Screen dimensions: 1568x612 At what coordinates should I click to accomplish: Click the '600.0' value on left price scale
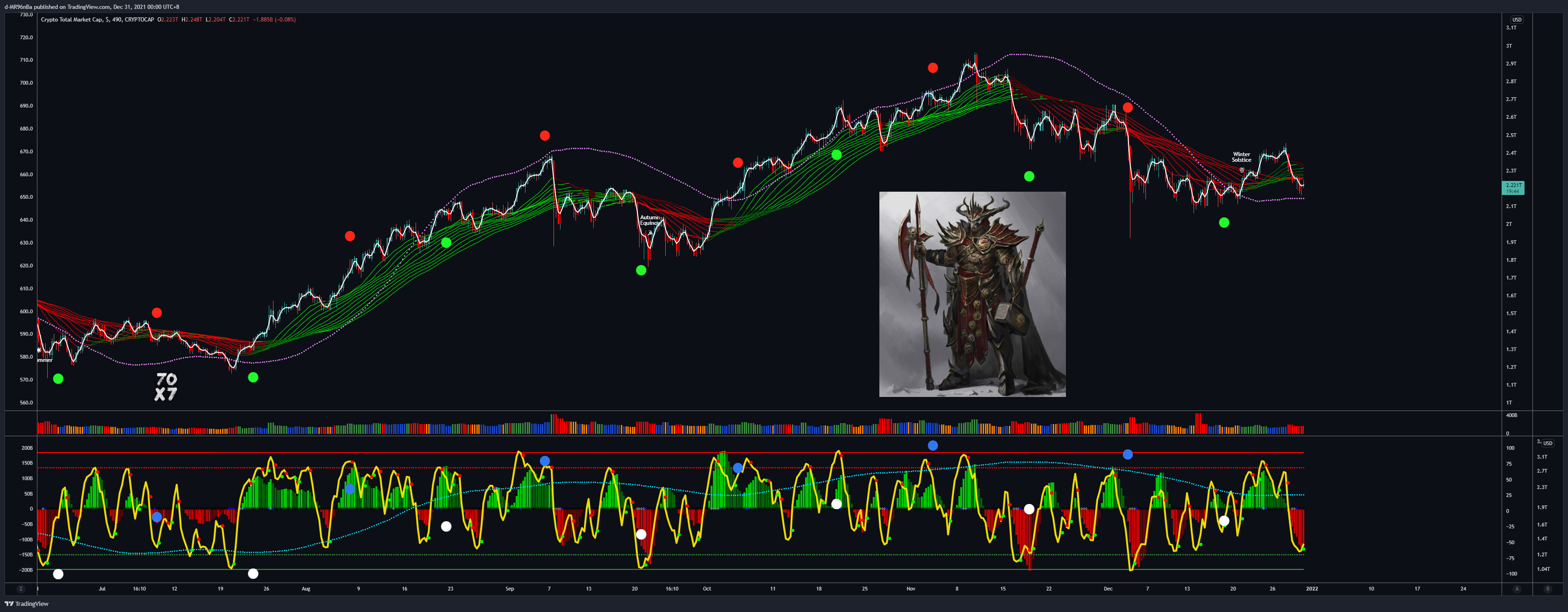26,311
